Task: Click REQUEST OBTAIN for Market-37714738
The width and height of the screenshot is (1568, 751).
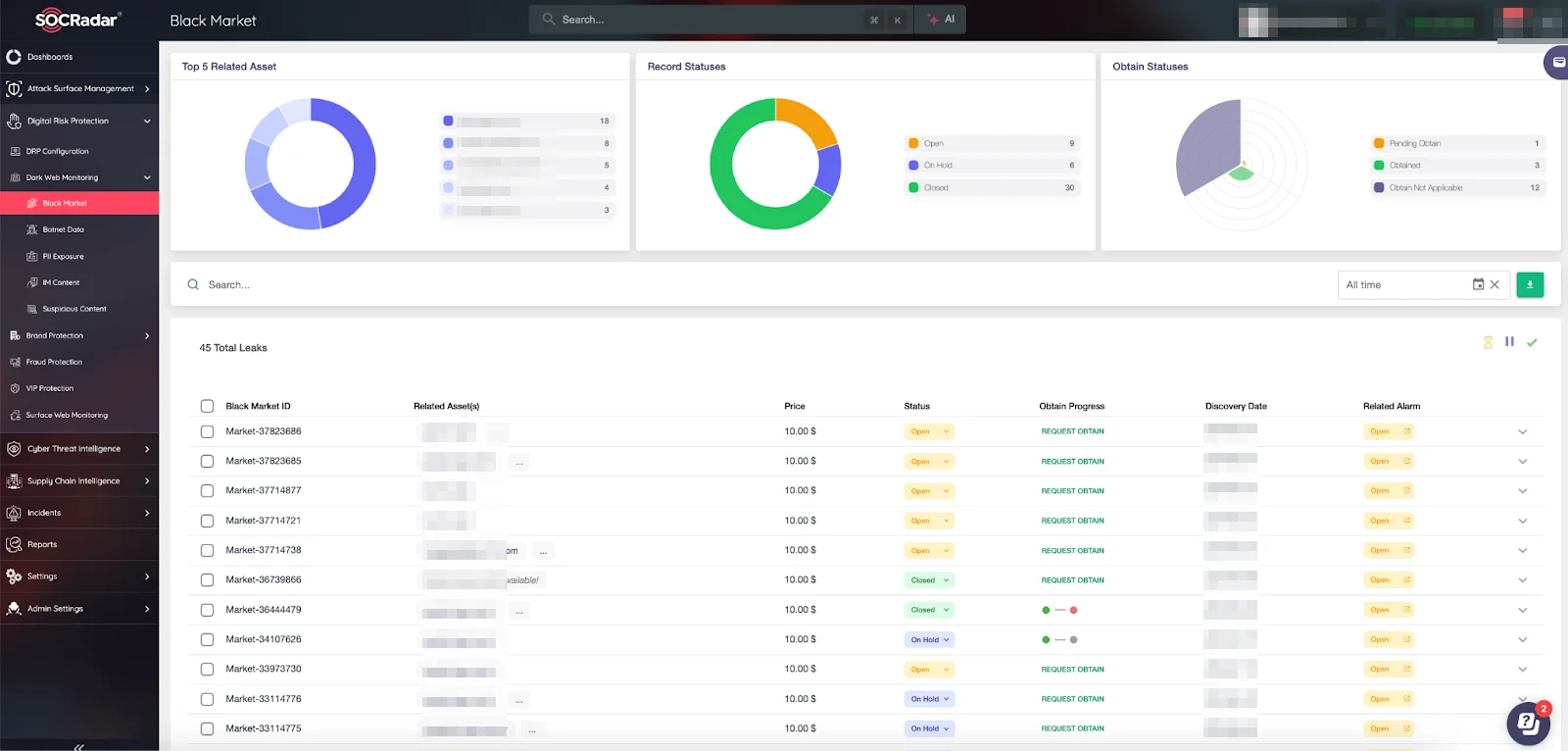Action: coord(1072,550)
